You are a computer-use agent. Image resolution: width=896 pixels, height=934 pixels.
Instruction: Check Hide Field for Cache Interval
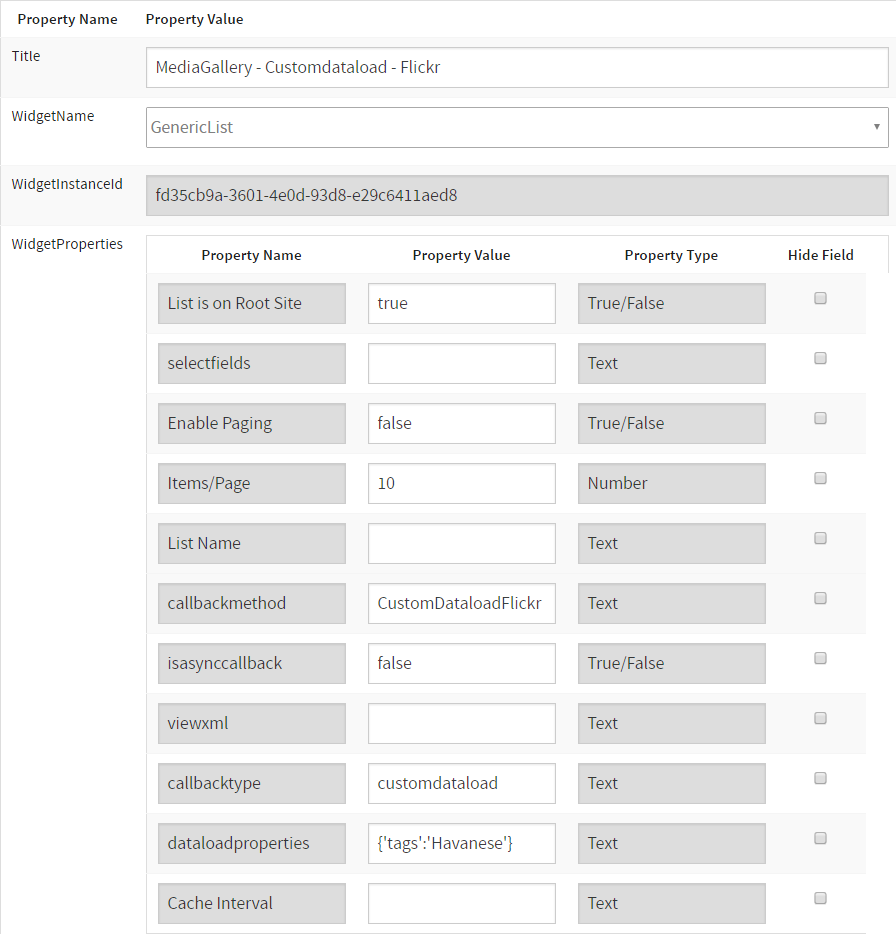(820, 898)
